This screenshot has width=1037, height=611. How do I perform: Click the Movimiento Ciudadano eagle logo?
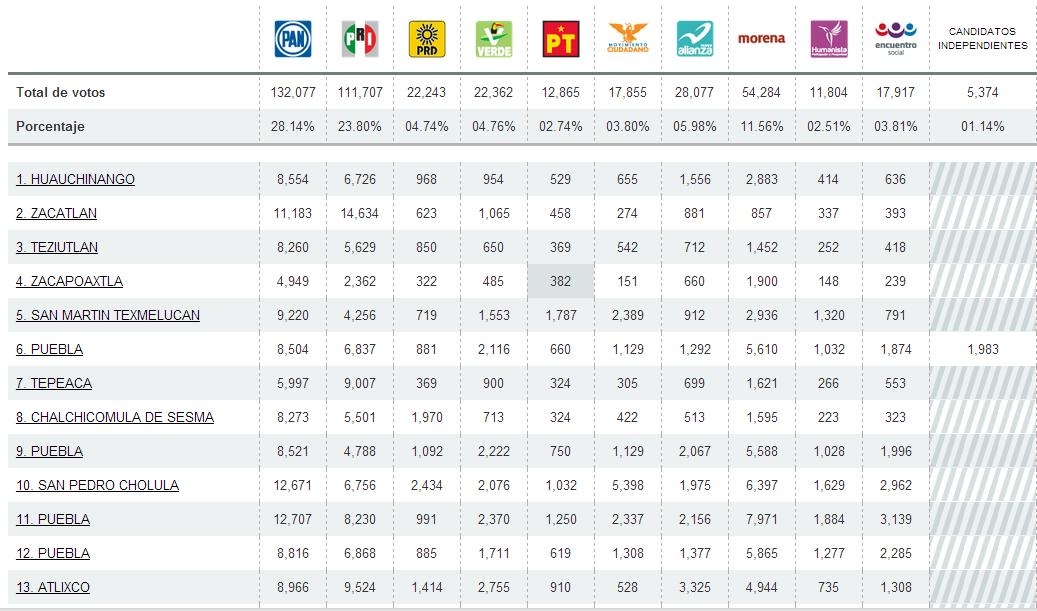pos(628,38)
